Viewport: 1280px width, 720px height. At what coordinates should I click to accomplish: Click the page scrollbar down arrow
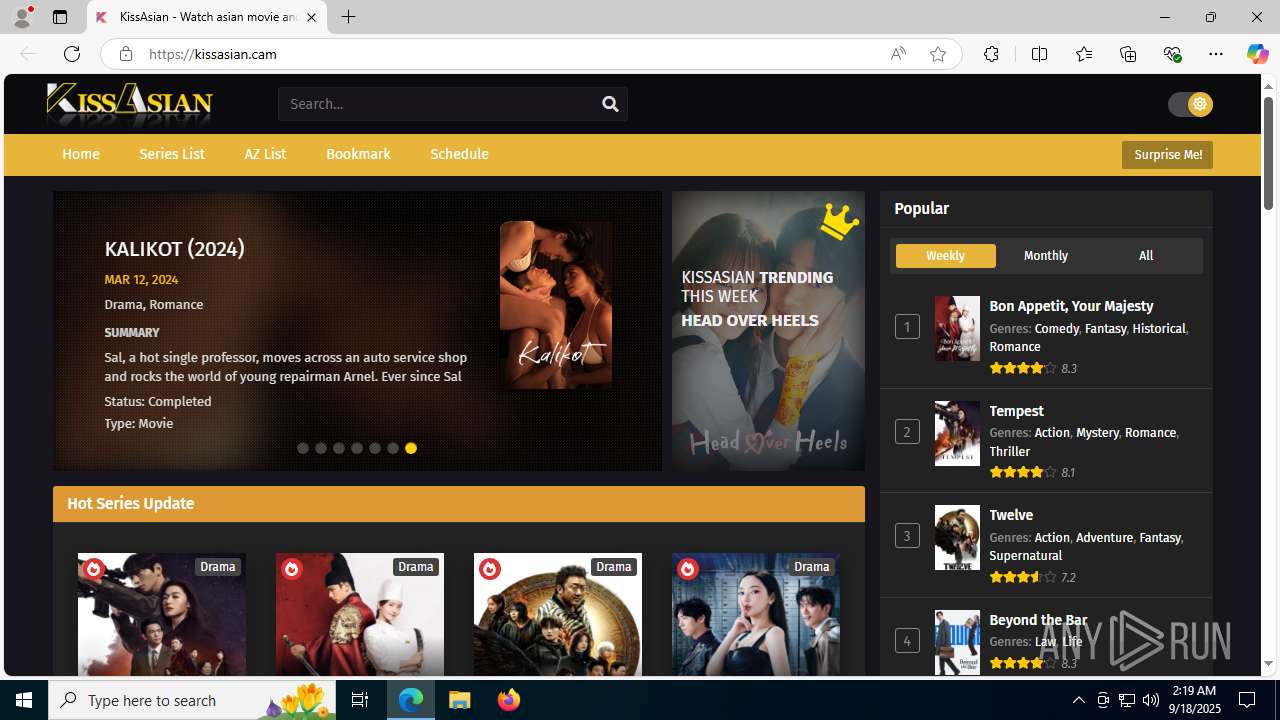(1268, 663)
